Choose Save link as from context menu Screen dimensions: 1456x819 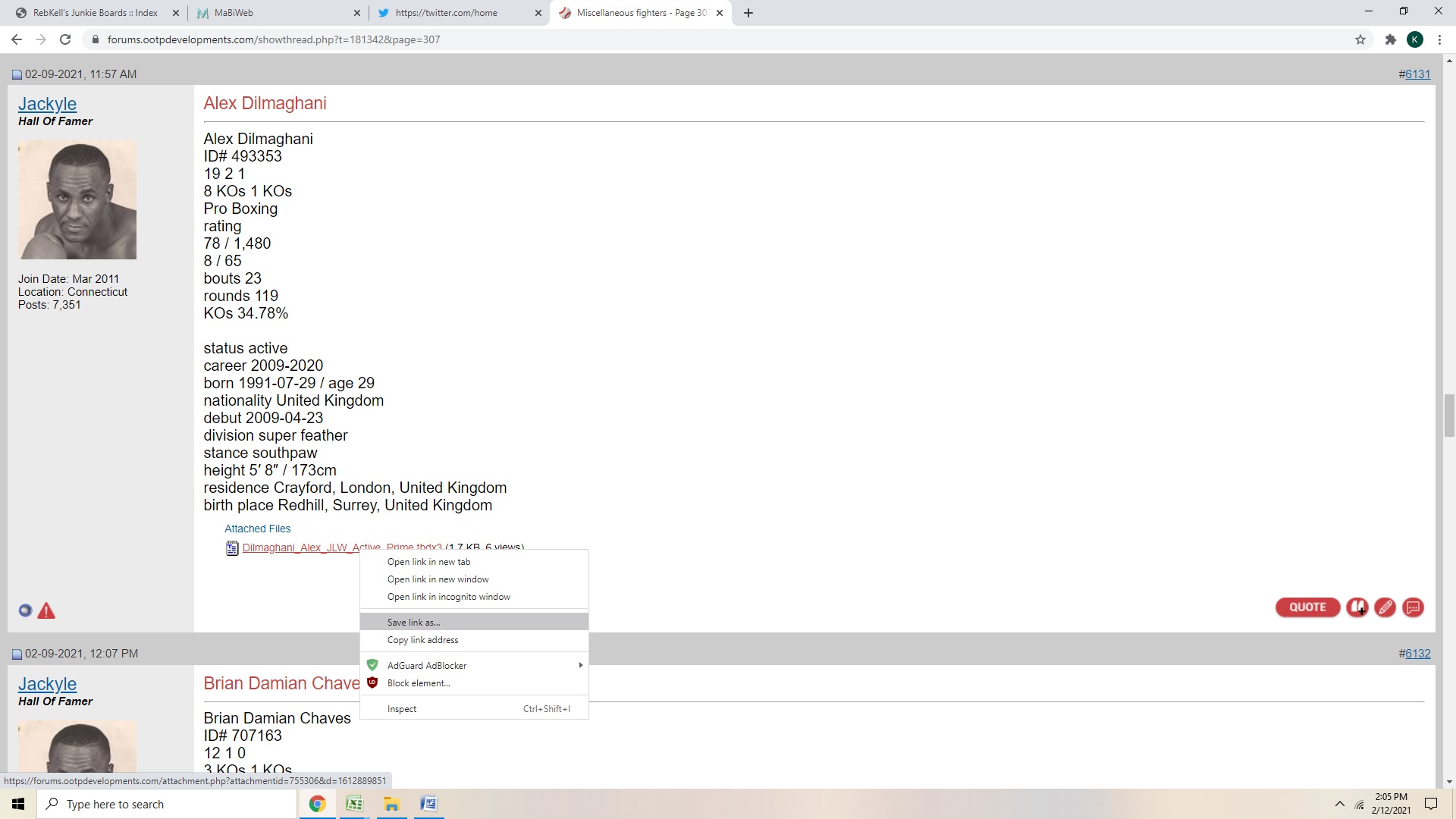(x=413, y=622)
